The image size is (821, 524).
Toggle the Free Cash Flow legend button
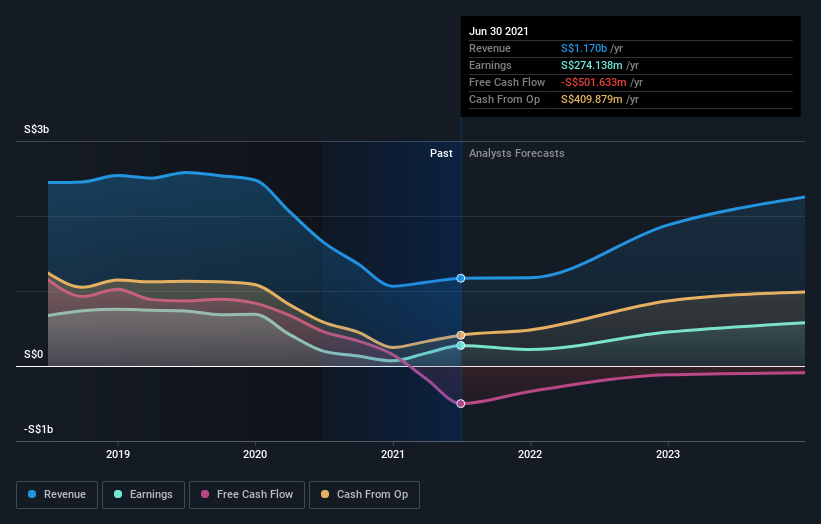247,495
